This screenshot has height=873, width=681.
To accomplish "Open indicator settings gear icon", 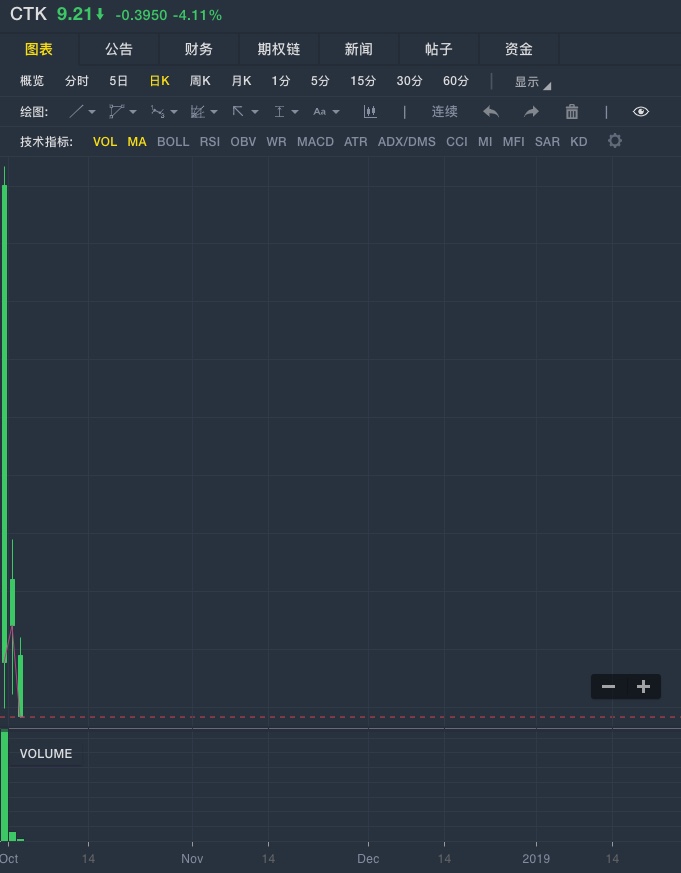I will point(615,141).
